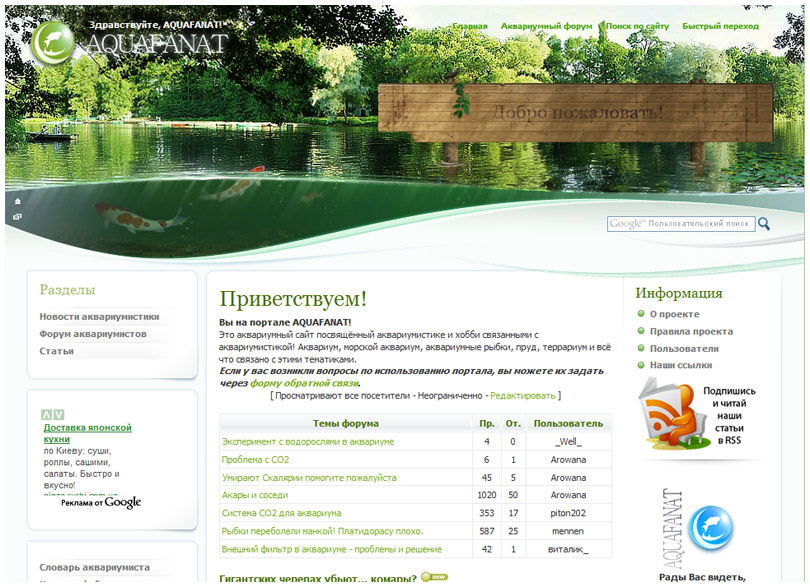This screenshot has width=810, height=587.
Task: Select user piton202 in the table
Action: pyautogui.click(x=568, y=513)
